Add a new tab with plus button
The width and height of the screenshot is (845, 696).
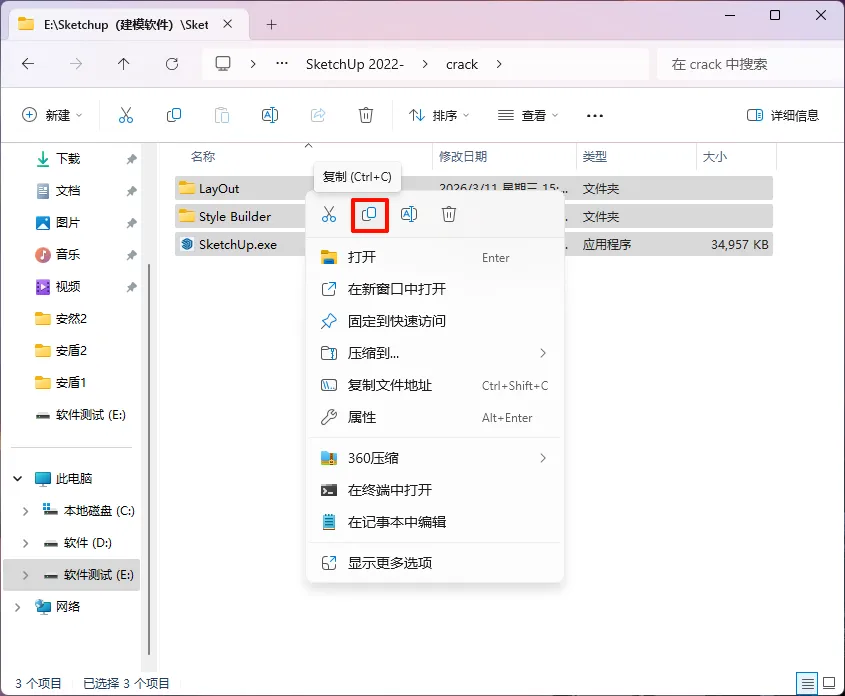(272, 25)
